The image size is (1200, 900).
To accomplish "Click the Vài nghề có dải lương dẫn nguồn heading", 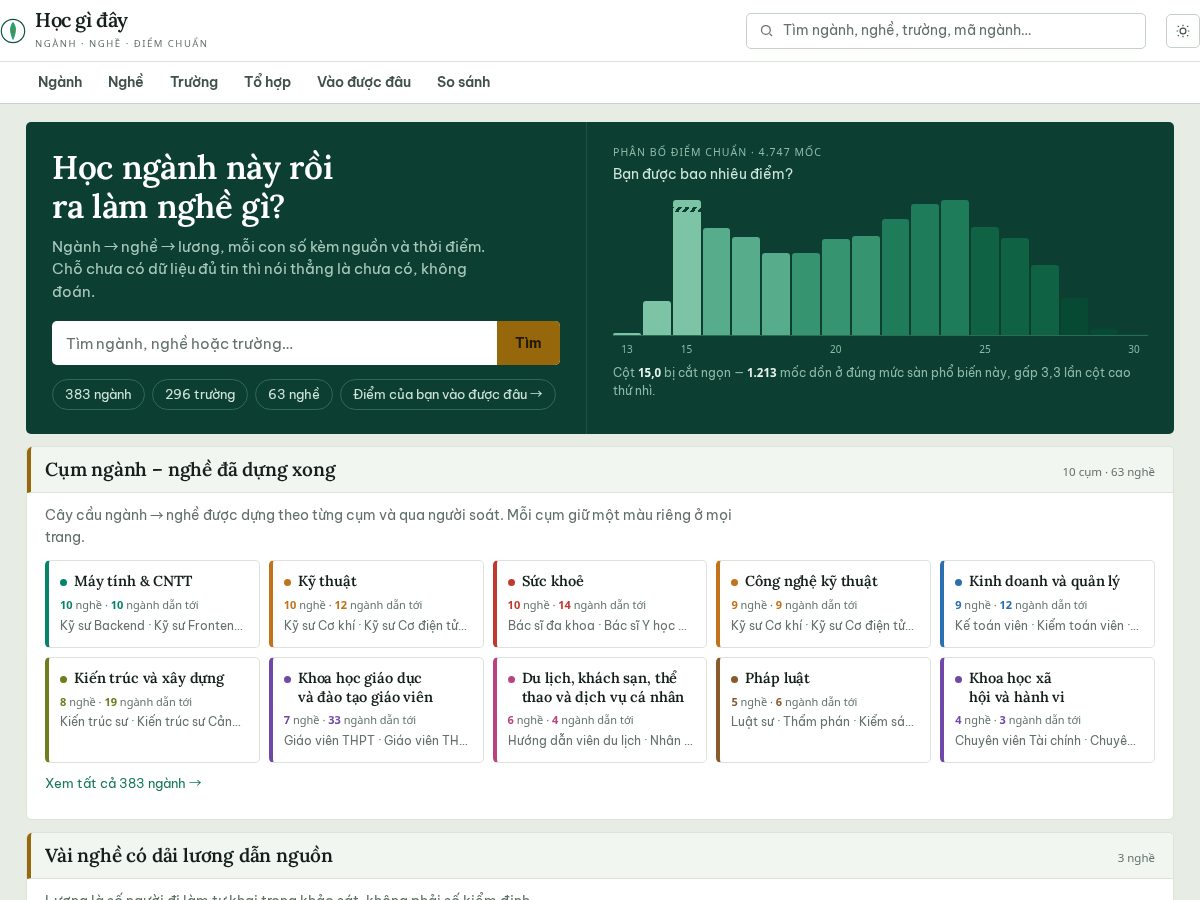I will click(x=189, y=856).
